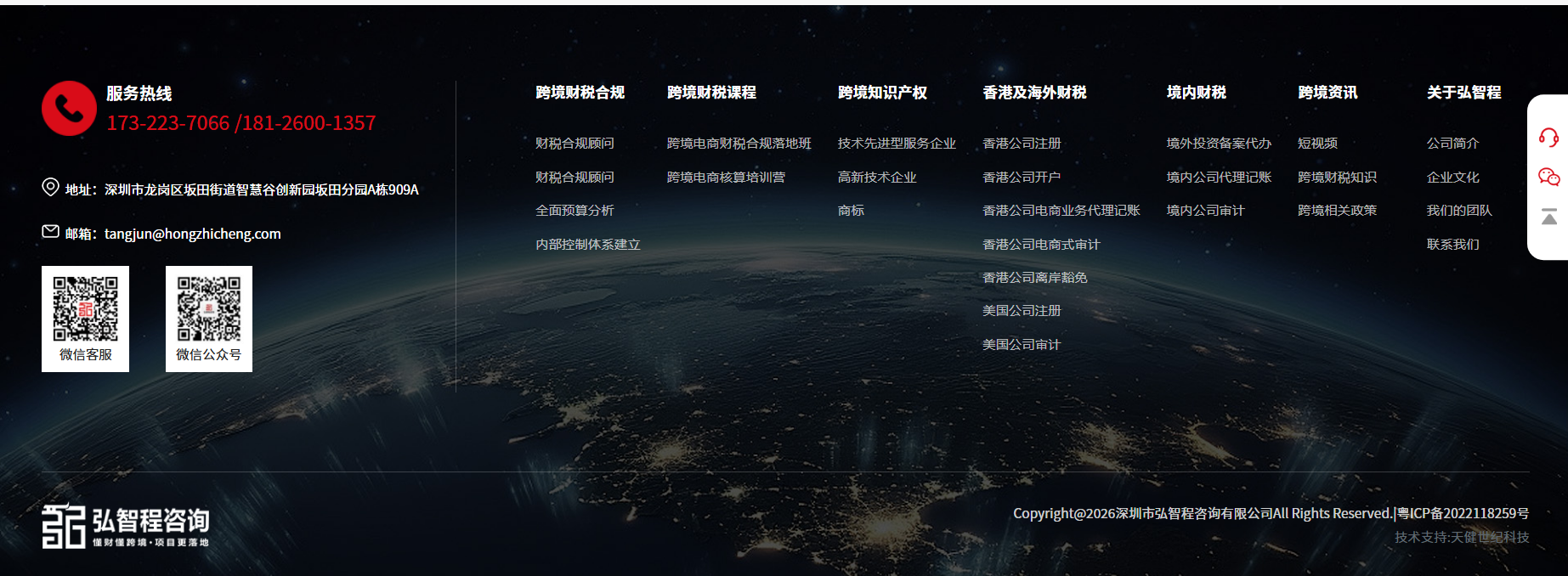The height and width of the screenshot is (576, 1568).
Task: Open the 企业文化 link
Action: (x=1452, y=178)
